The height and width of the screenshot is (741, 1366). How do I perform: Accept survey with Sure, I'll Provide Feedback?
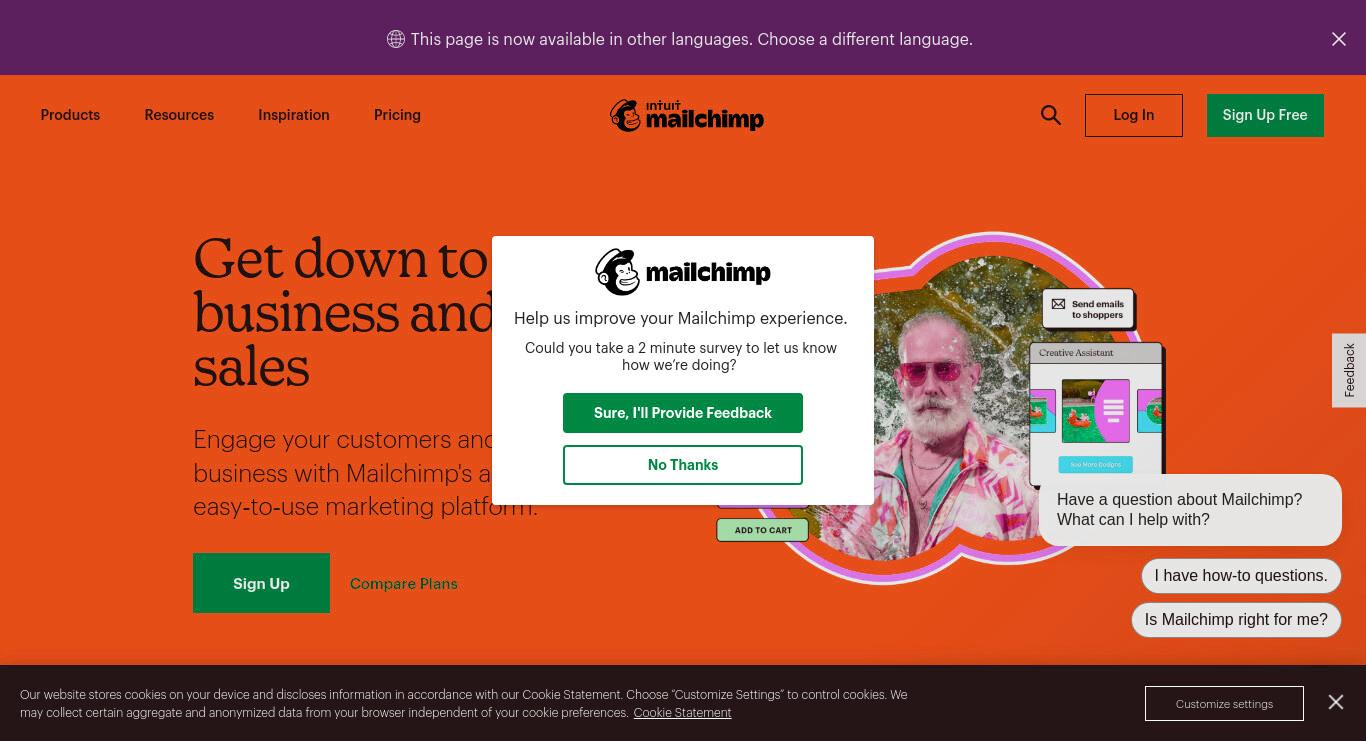683,413
